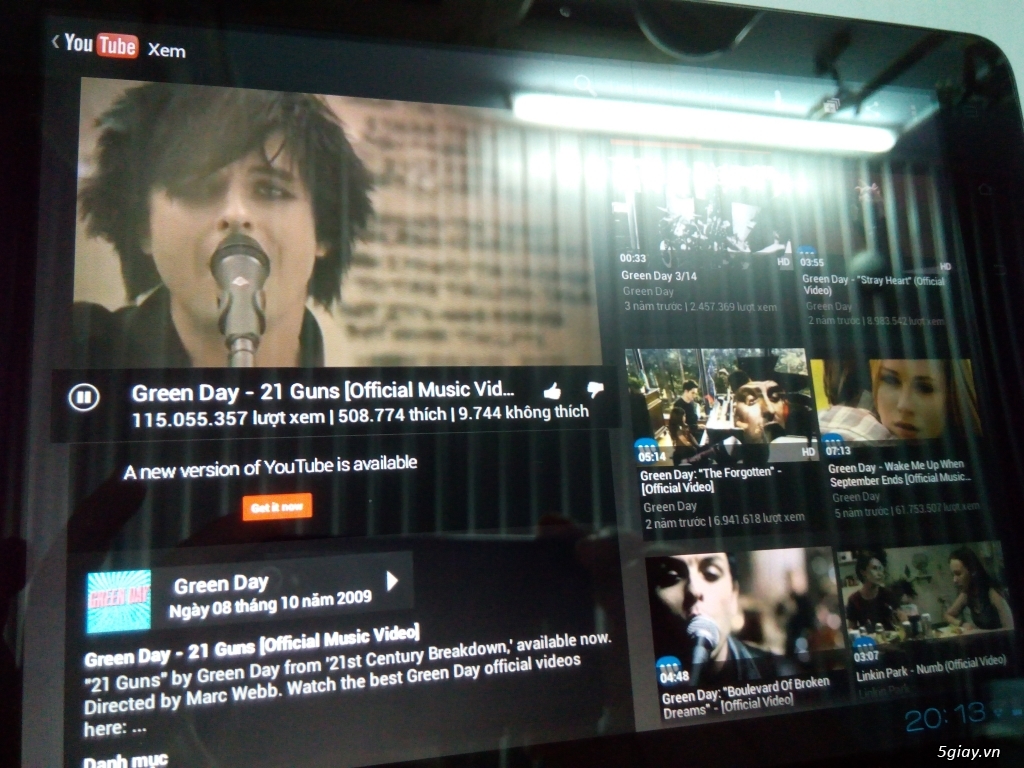Tap the add-to-playlist stack icon

coord(831,105)
